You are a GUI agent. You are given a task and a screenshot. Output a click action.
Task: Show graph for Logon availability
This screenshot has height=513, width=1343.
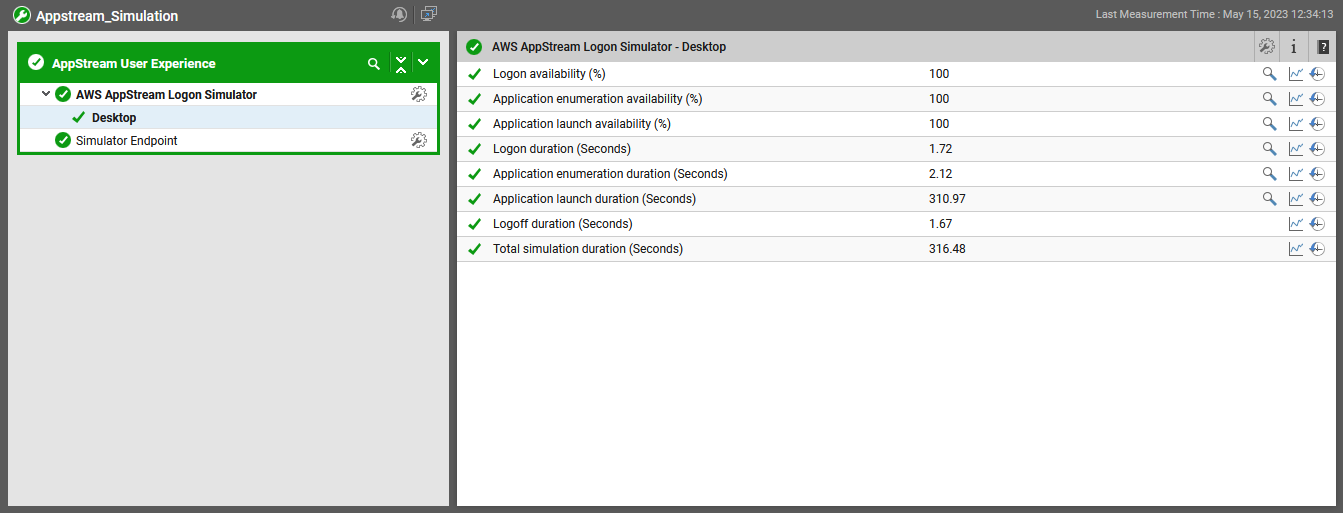(1296, 73)
